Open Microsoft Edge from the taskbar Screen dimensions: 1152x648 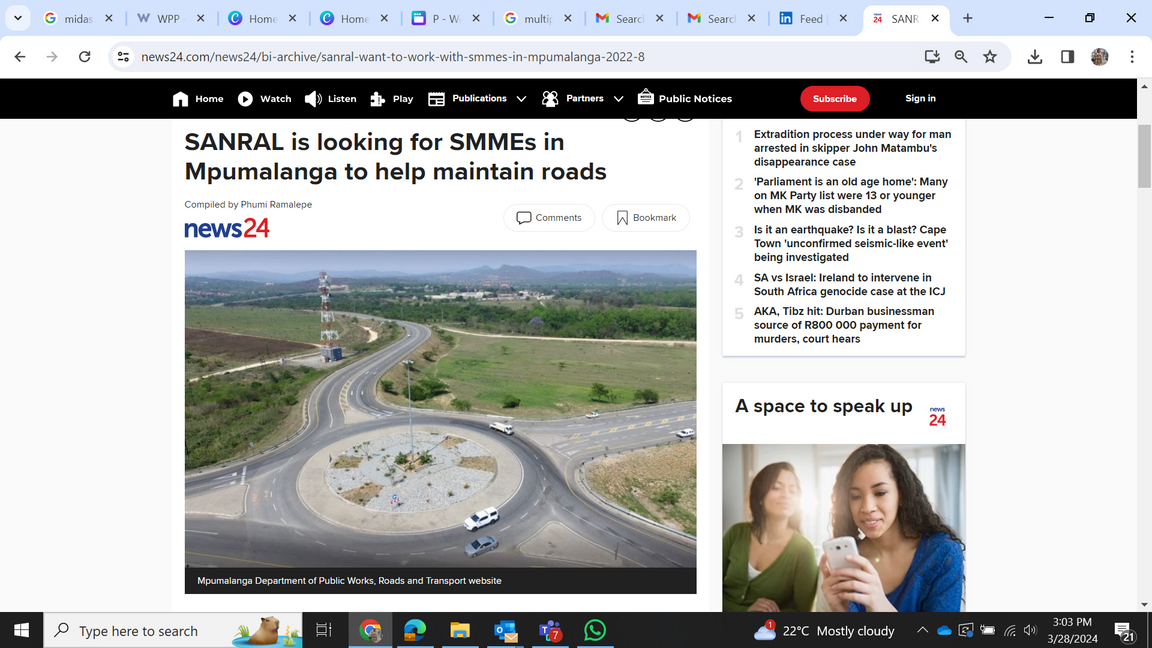coord(415,630)
